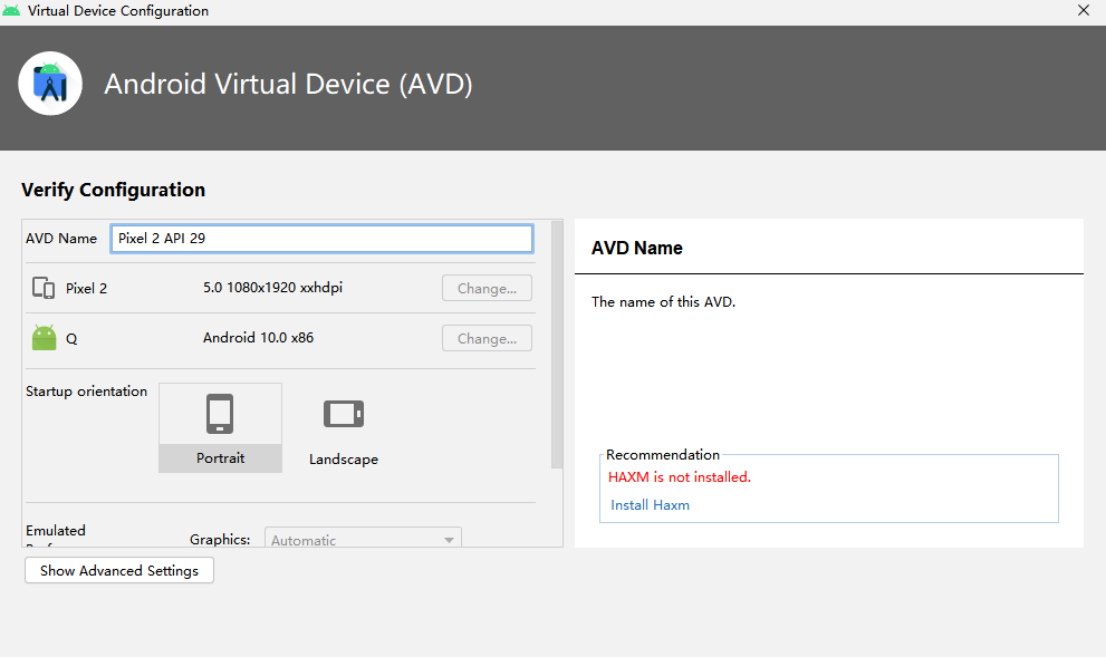Change the Pixel 2 device definition
The image size is (1106, 658).
(487, 288)
